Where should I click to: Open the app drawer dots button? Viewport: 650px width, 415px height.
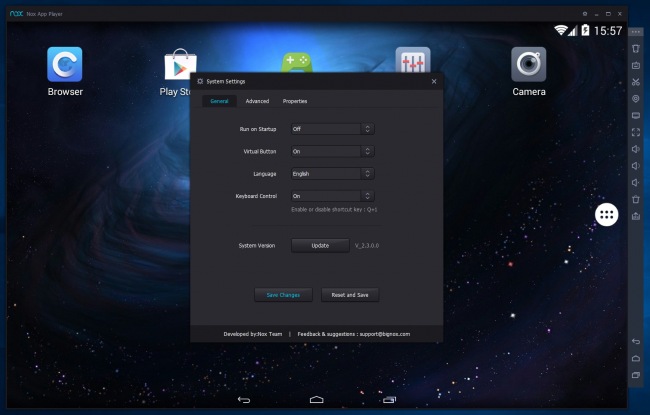click(x=606, y=215)
